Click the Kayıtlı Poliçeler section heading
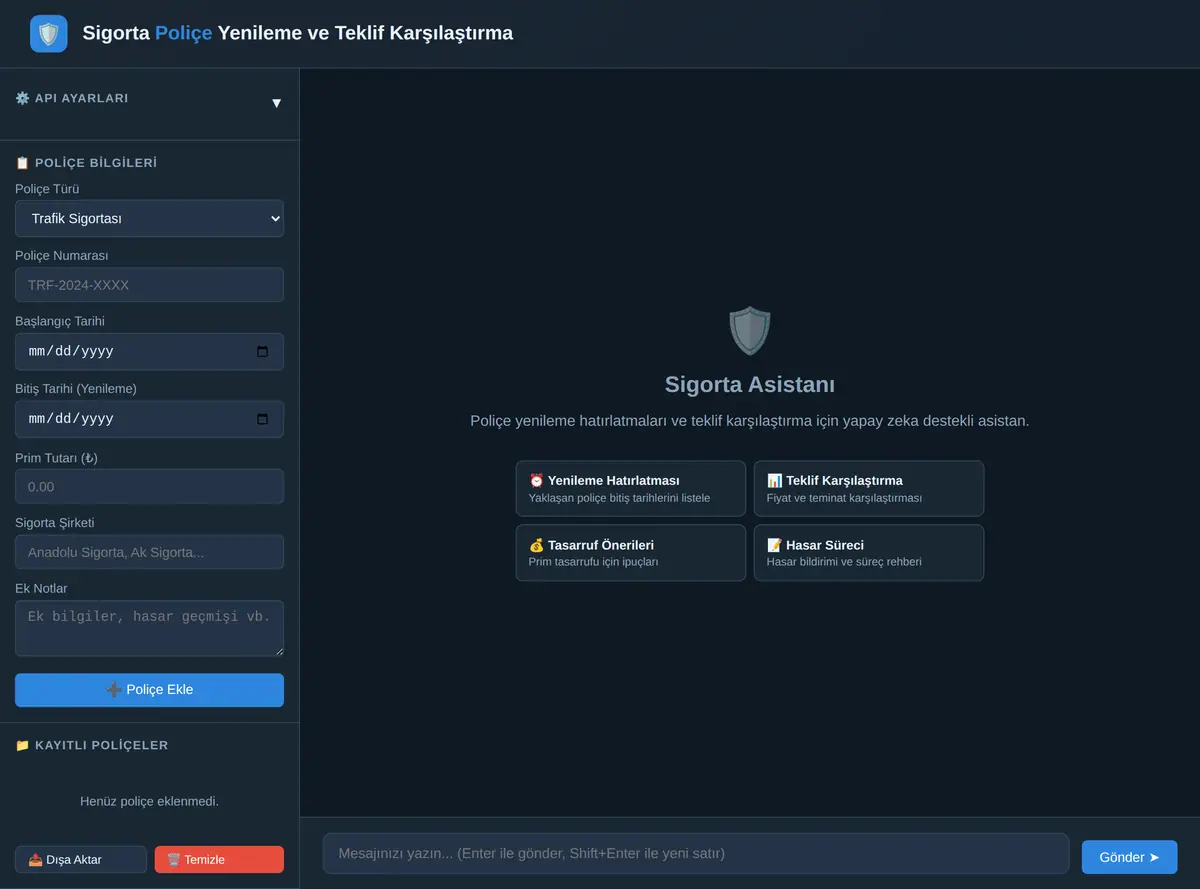Screen dimensions: 1200x889 92,745
